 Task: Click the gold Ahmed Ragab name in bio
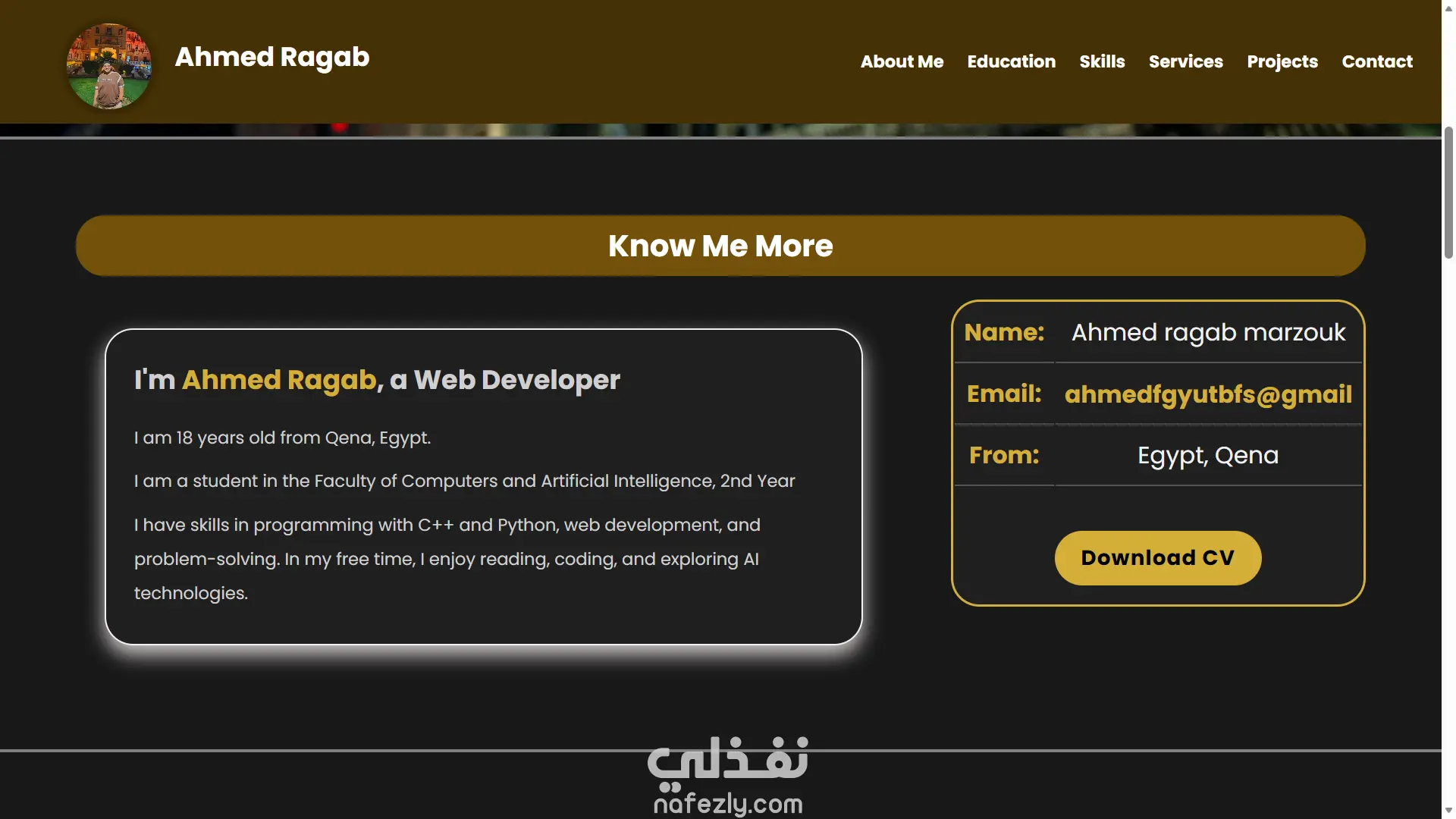coord(278,380)
